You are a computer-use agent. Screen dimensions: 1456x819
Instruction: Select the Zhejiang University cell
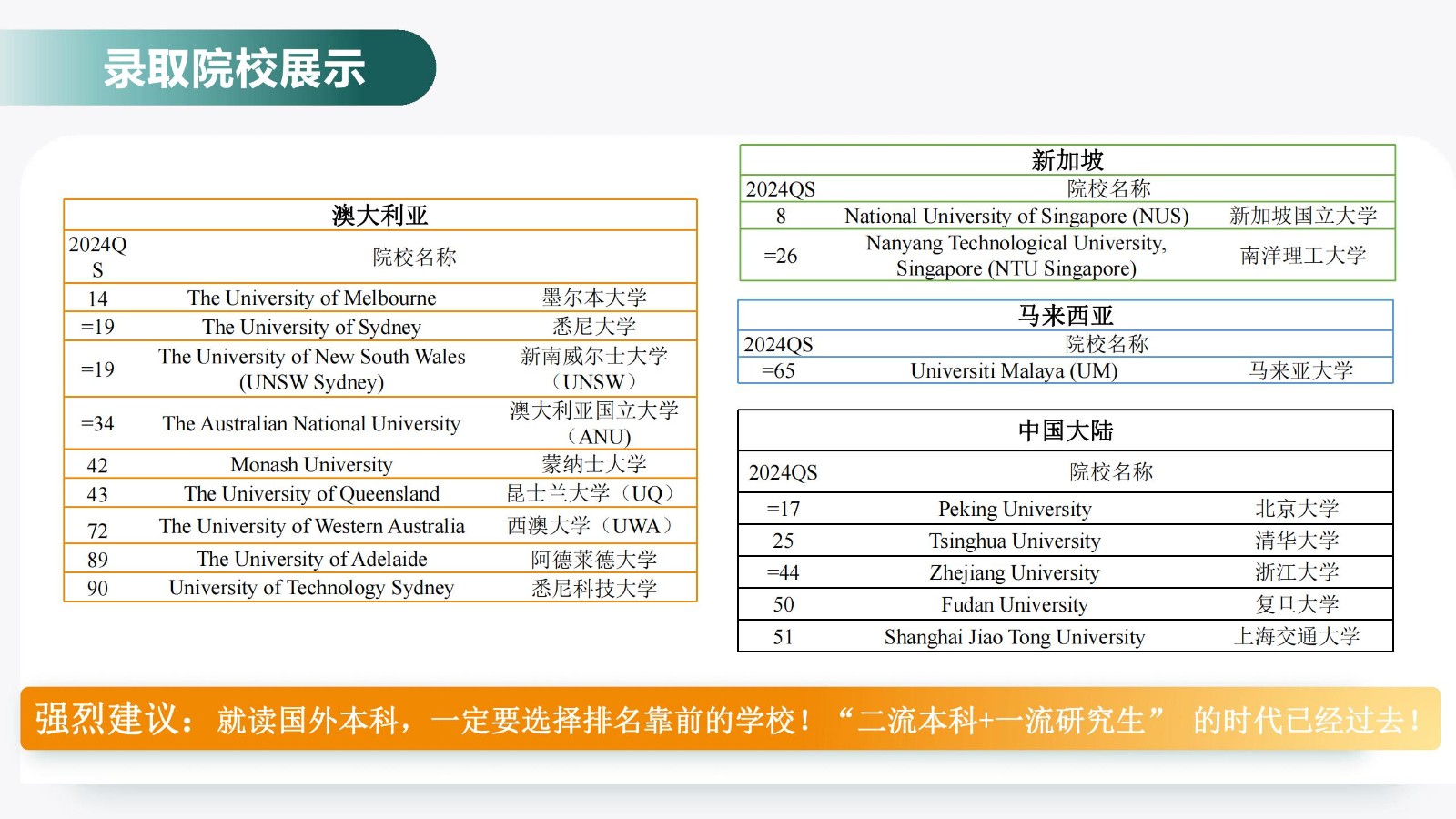tap(1015, 572)
